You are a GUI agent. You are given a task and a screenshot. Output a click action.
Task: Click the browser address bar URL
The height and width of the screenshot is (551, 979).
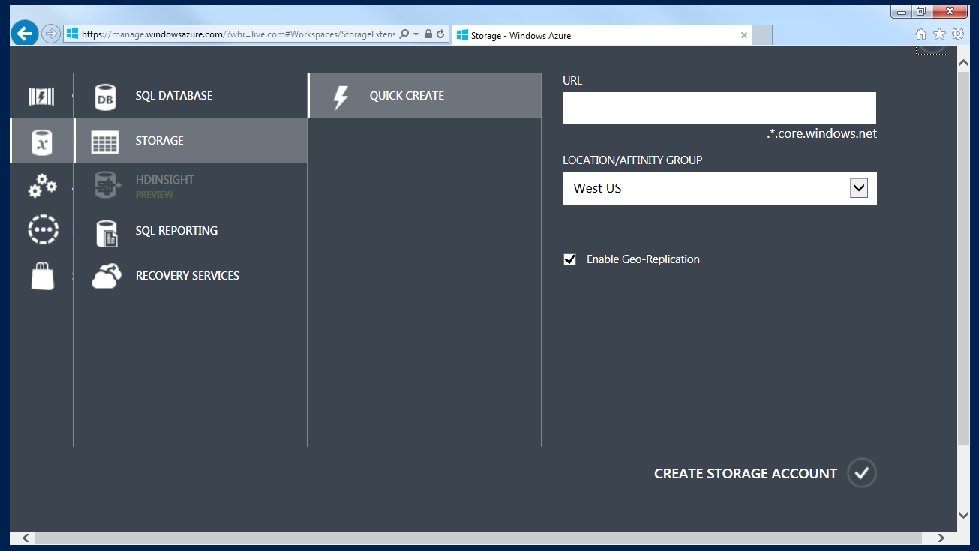tap(239, 34)
